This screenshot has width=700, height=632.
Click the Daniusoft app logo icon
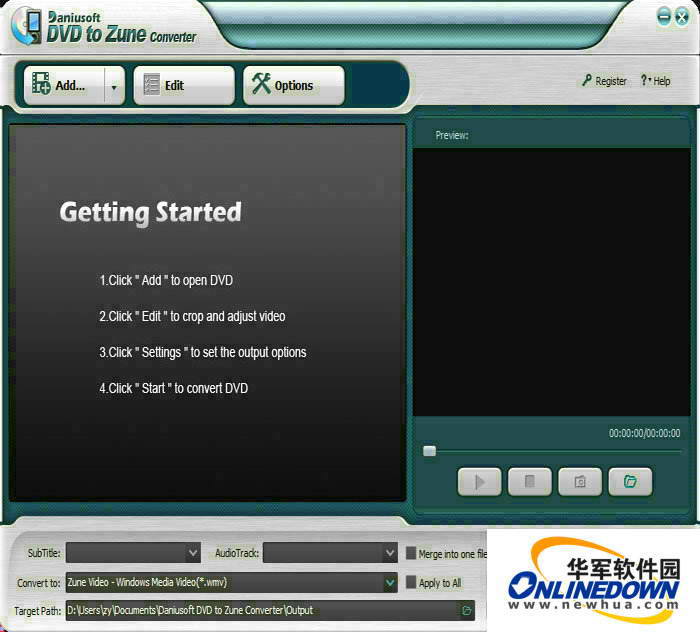[x=27, y=26]
